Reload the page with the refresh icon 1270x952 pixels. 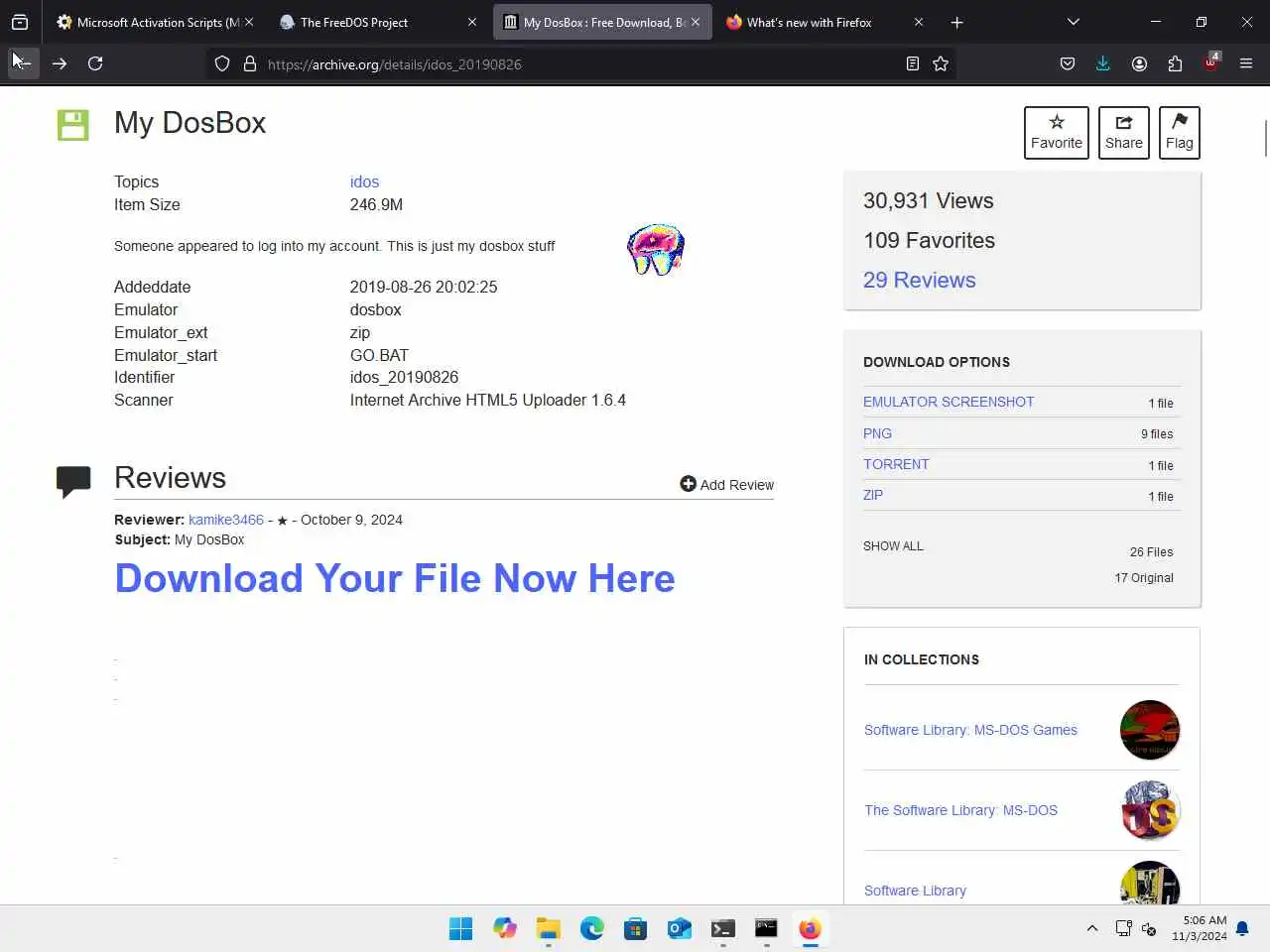(x=95, y=63)
